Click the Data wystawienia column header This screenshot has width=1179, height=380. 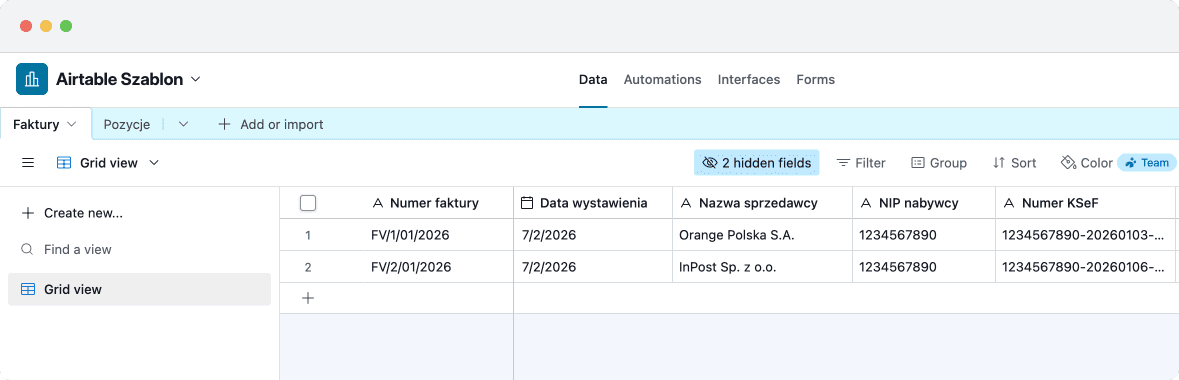click(x=593, y=203)
